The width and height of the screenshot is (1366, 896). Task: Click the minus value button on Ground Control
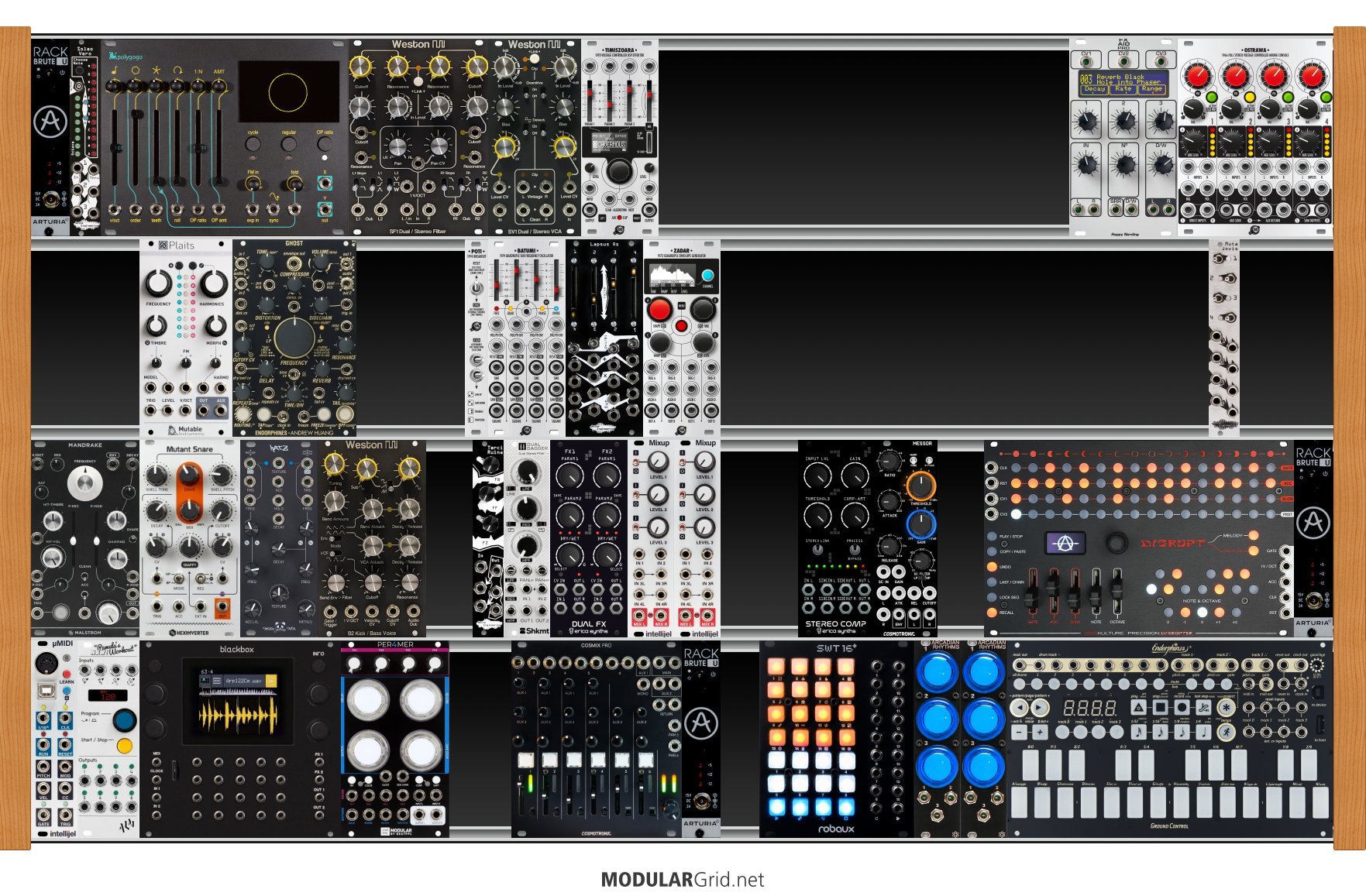[1019, 732]
